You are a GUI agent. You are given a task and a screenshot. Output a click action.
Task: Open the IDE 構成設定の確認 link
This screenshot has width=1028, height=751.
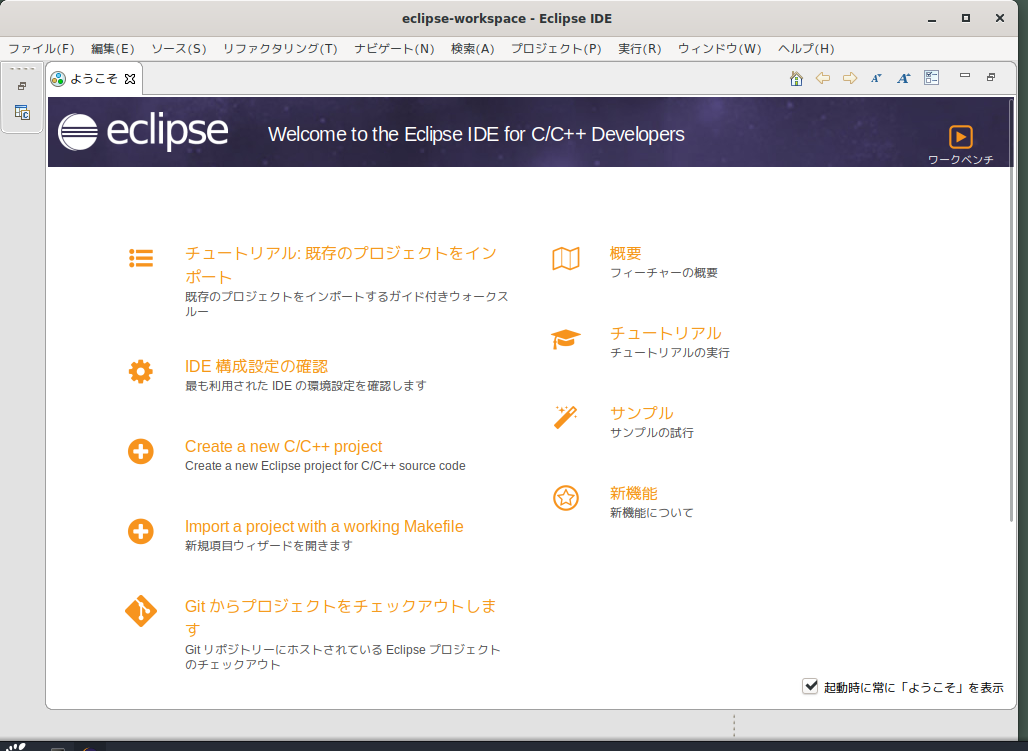256,366
